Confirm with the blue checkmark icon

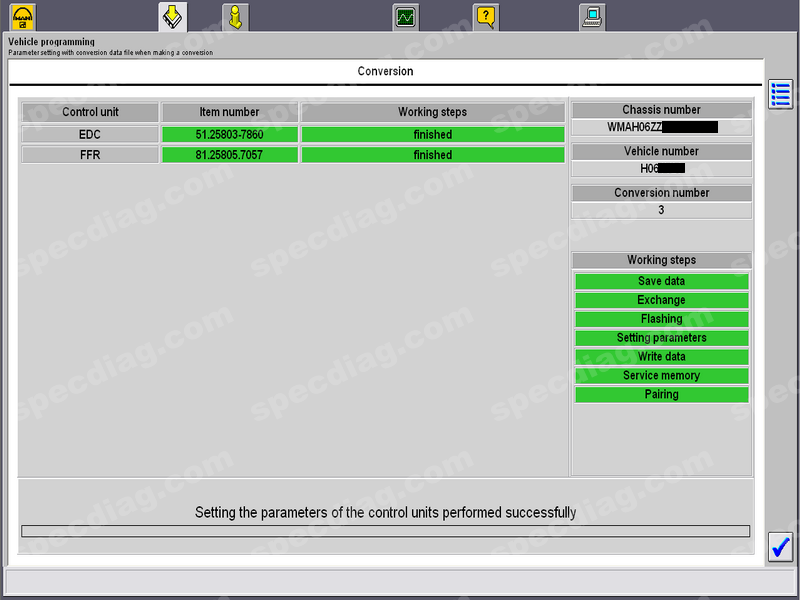pyautogui.click(x=780, y=547)
